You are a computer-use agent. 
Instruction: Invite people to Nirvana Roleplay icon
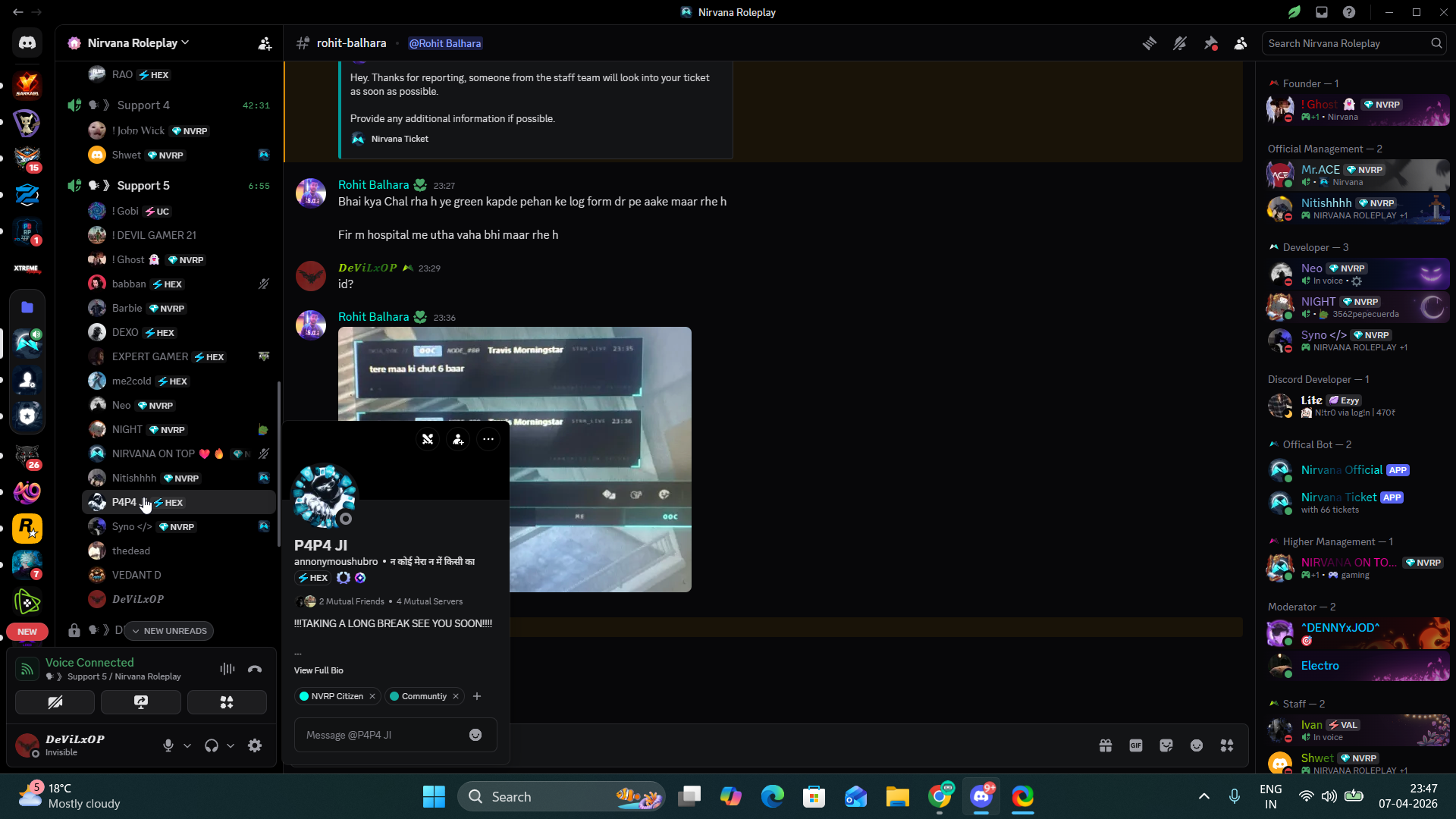click(x=265, y=44)
